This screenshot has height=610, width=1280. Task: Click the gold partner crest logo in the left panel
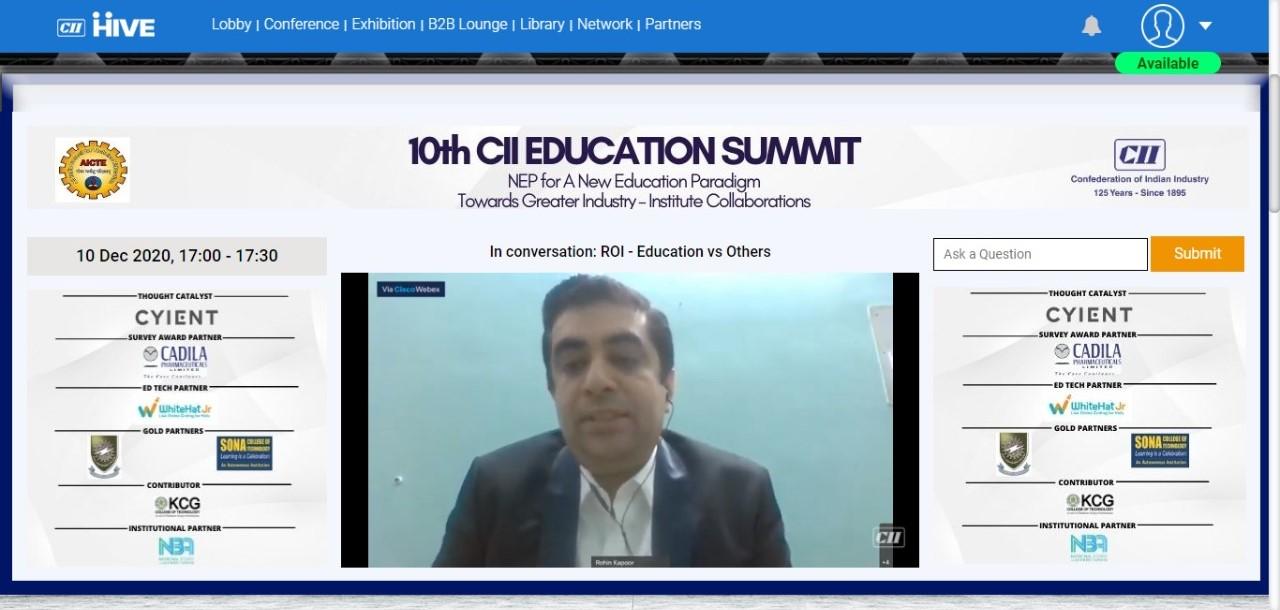tap(103, 456)
